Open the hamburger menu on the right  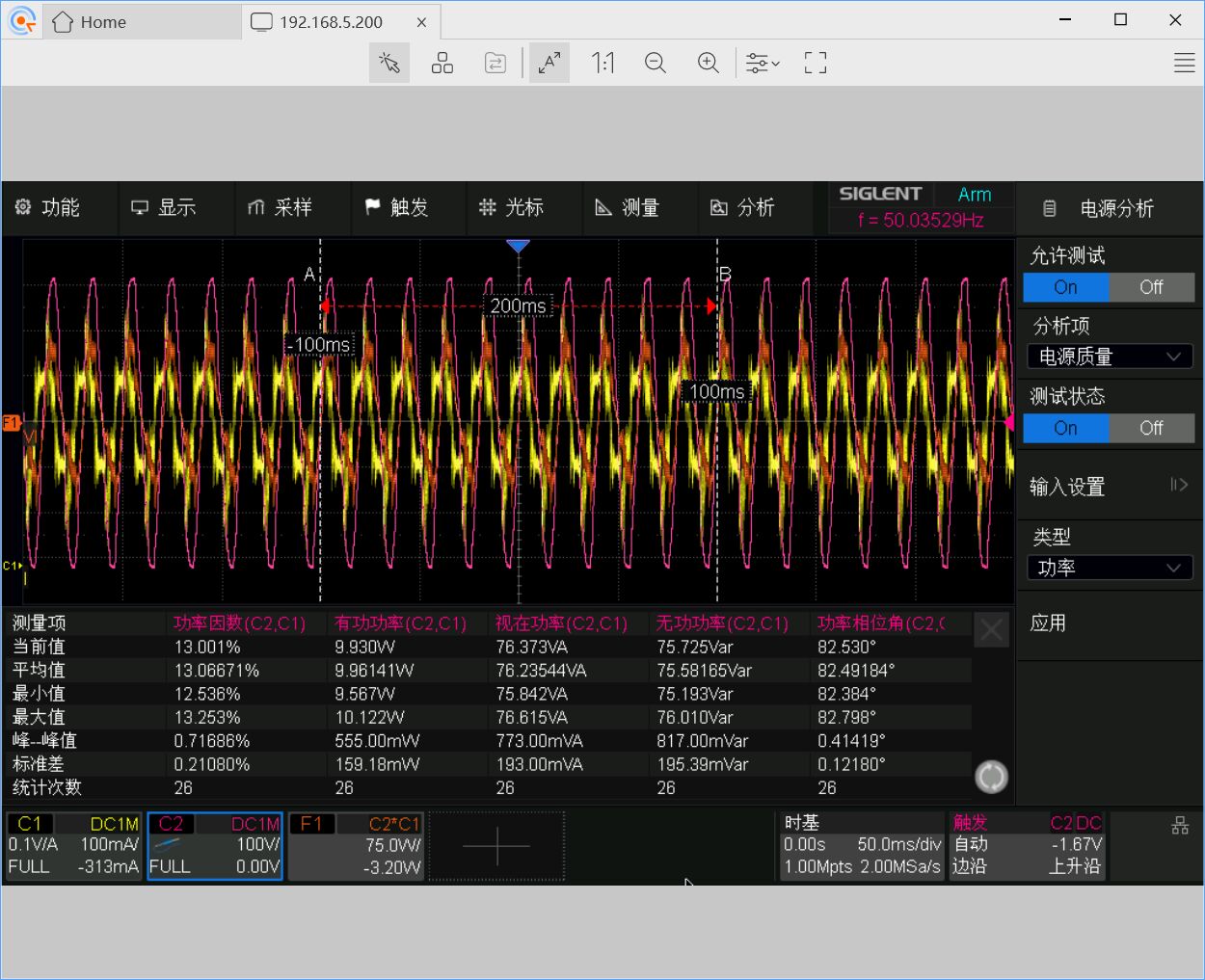(1185, 64)
